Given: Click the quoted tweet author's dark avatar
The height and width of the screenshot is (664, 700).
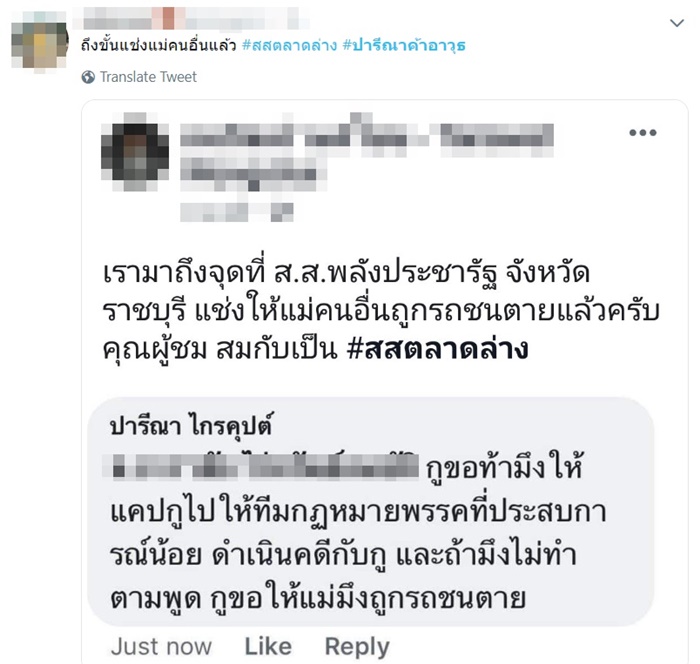Looking at the screenshot, I should [x=135, y=152].
